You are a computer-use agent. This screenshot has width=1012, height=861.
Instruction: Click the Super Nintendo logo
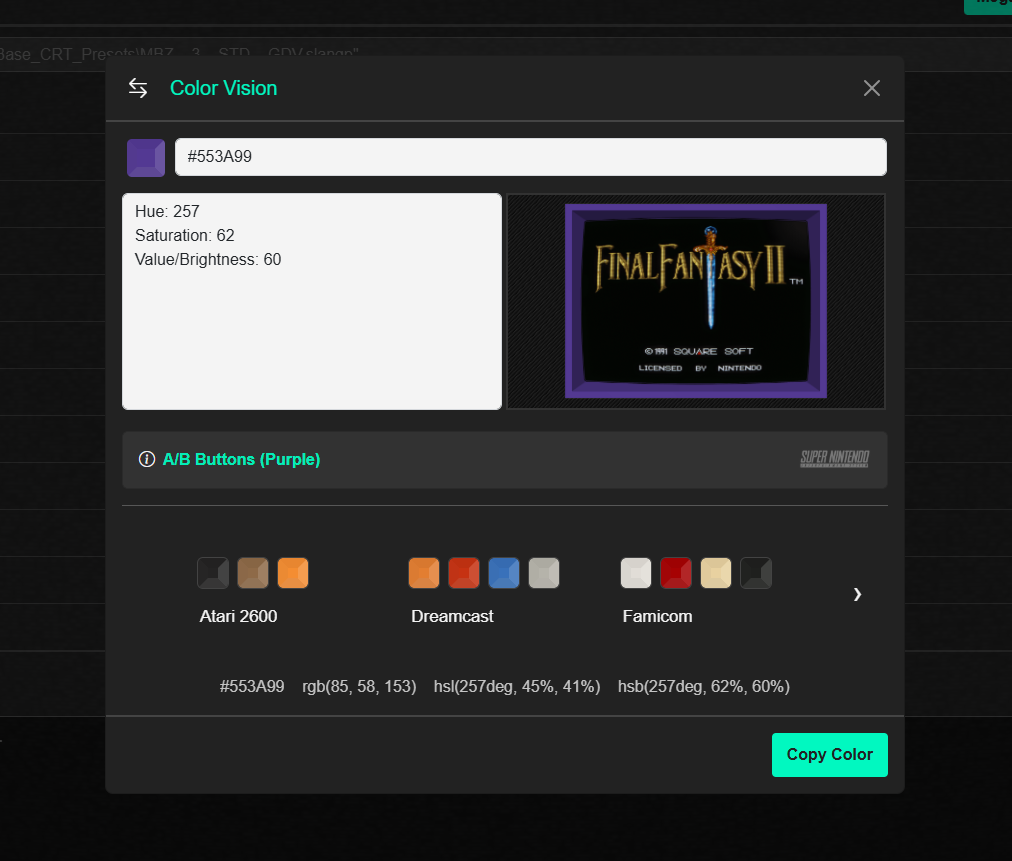point(834,459)
